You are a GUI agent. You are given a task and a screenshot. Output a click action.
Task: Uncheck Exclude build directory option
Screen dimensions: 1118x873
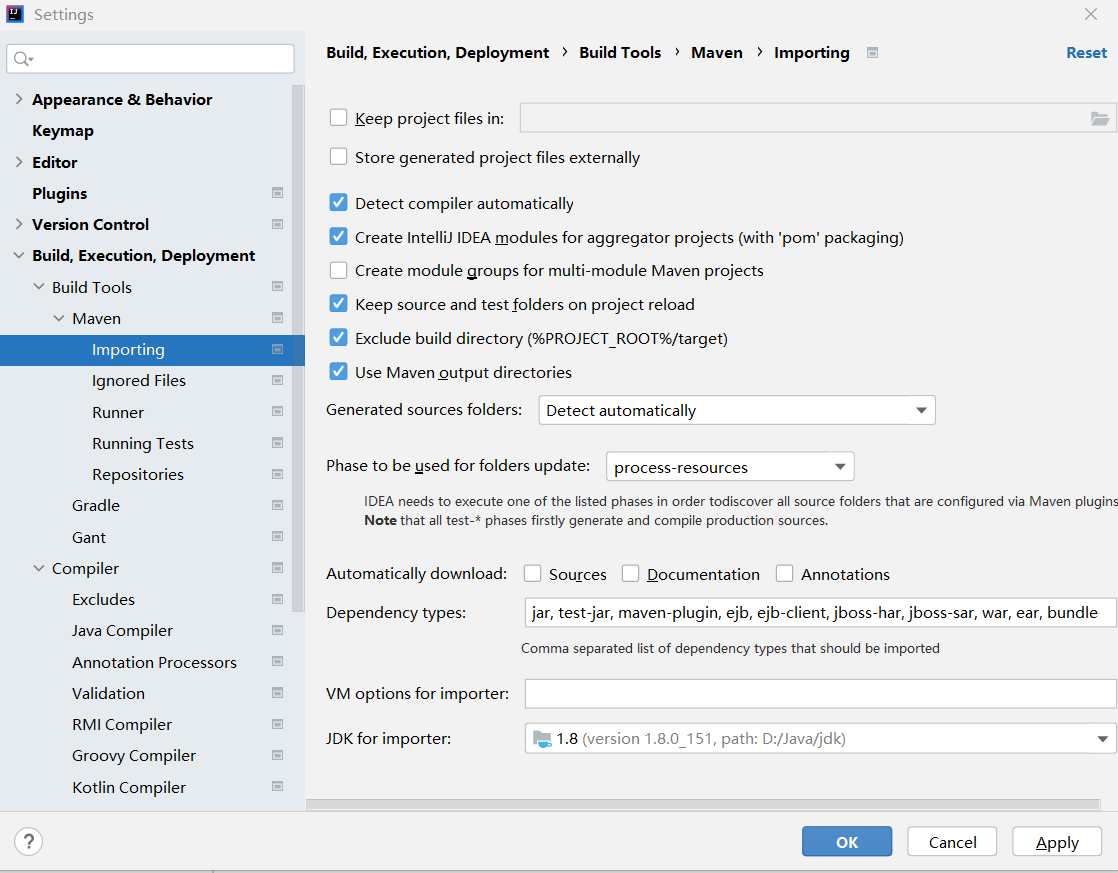[x=339, y=337]
